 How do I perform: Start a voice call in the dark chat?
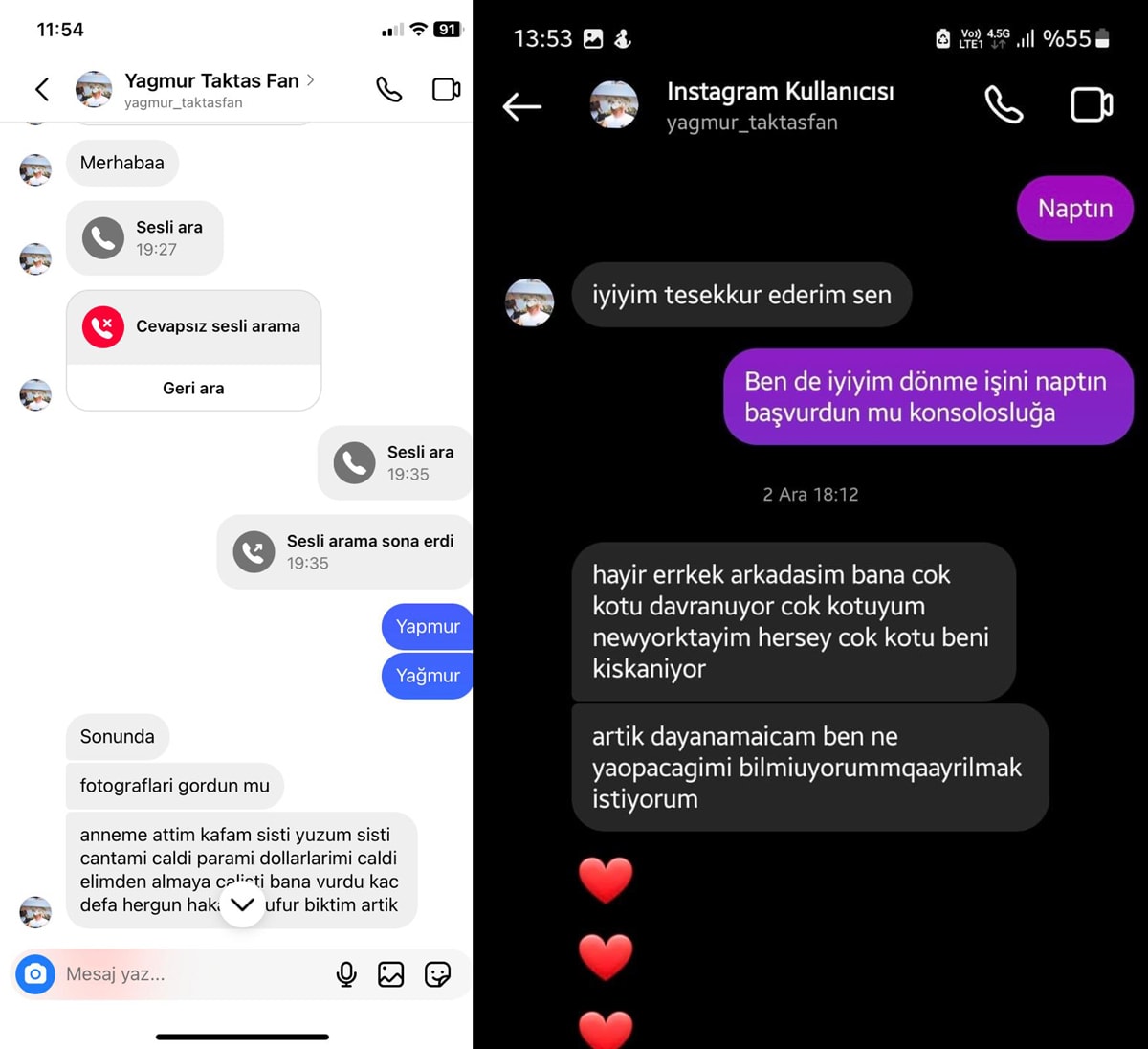coord(1004,105)
